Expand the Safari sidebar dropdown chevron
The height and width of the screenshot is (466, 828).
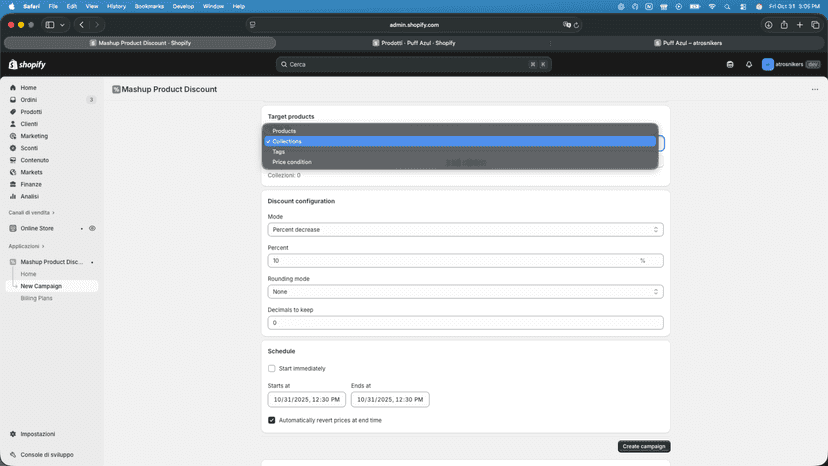62,25
